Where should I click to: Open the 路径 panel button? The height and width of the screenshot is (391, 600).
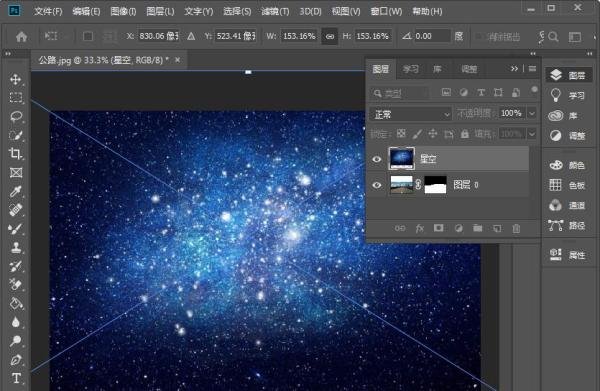click(x=567, y=225)
